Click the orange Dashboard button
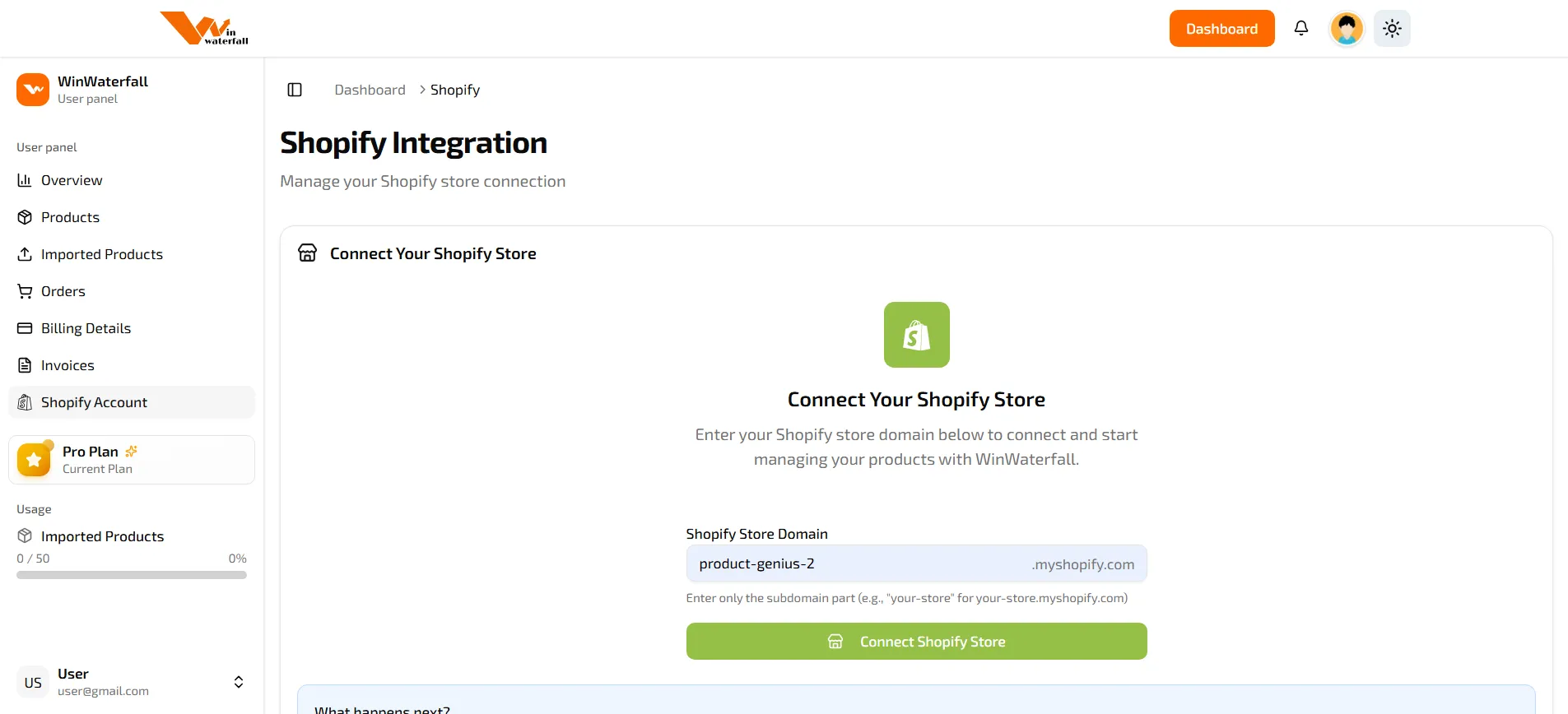Viewport: 1568px width, 714px height. 1221,29
